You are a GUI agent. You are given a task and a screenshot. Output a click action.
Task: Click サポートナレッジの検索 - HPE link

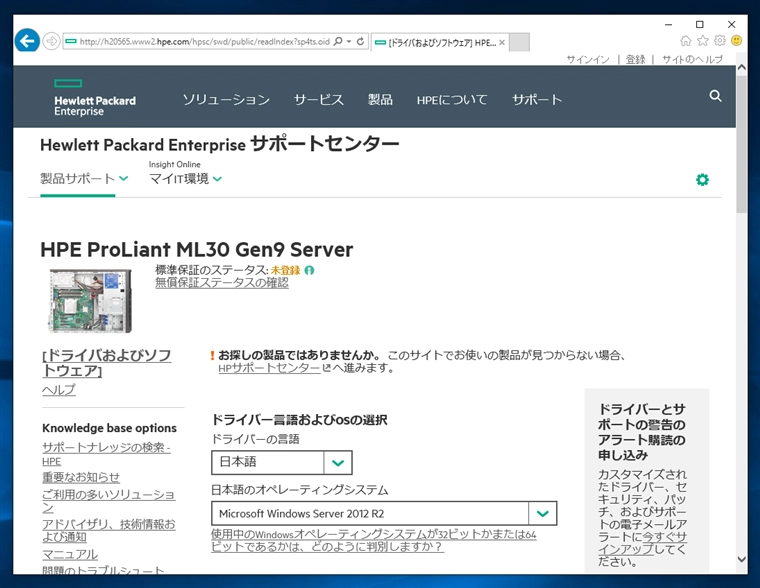click(x=106, y=454)
